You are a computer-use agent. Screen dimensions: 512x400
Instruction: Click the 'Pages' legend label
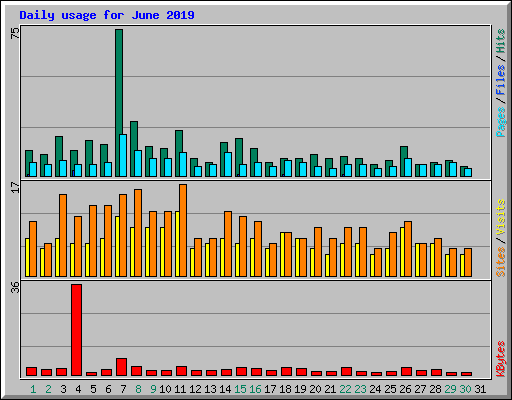pyautogui.click(x=501, y=122)
